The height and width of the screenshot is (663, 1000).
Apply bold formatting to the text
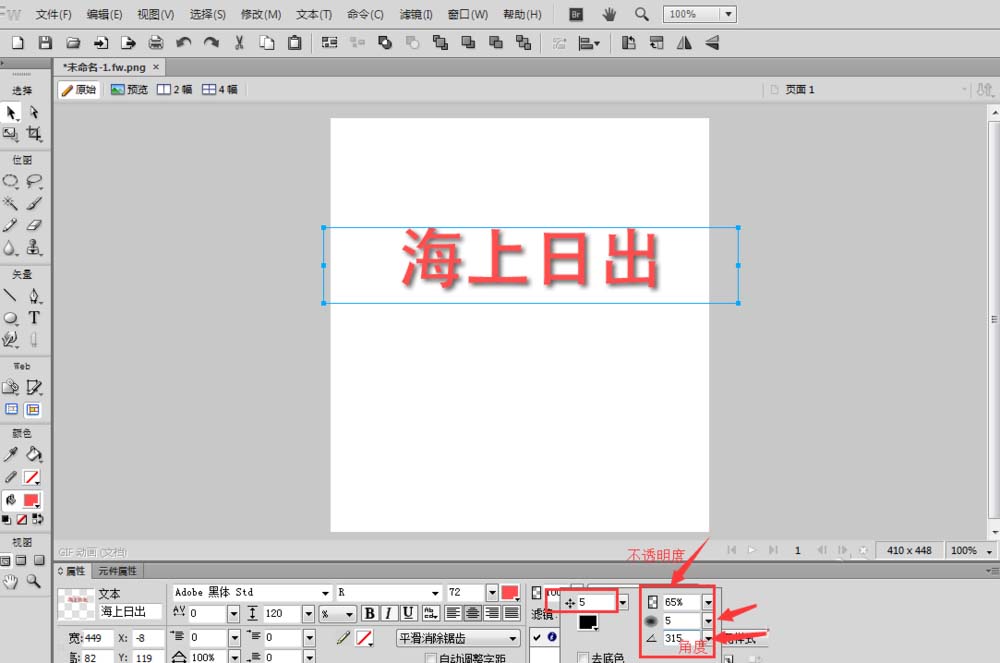[369, 612]
